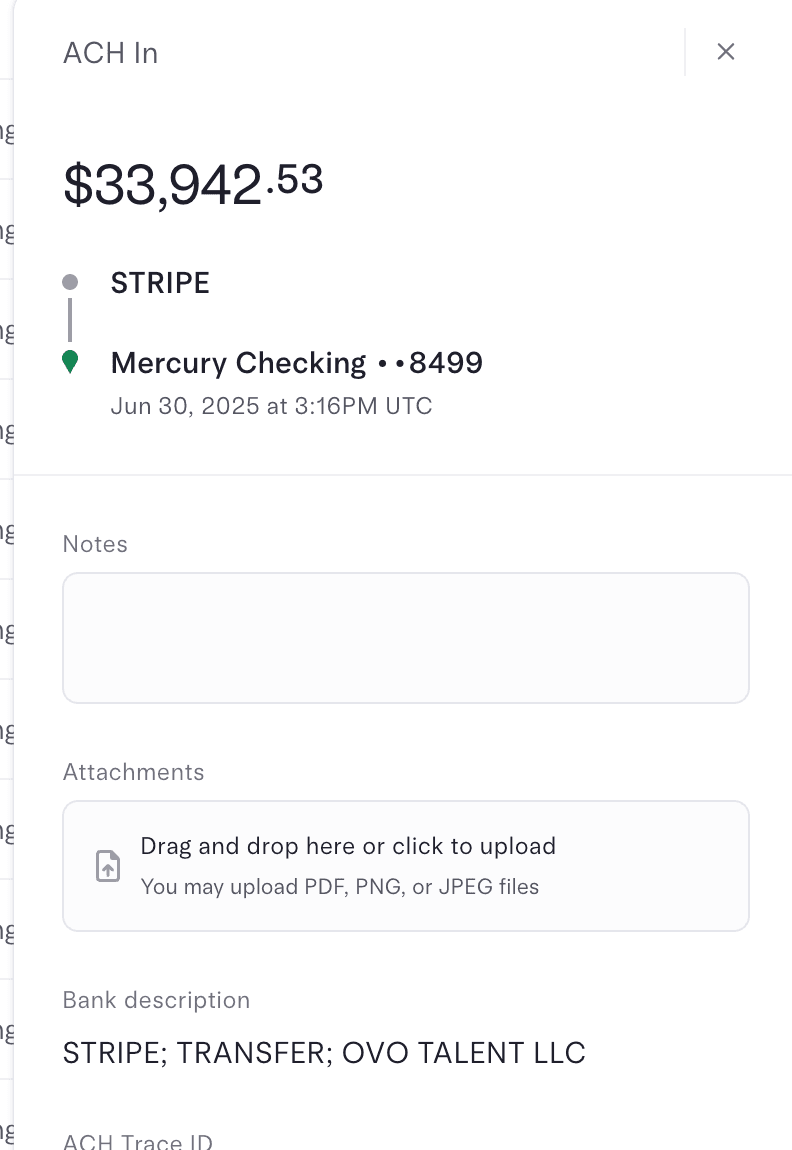Click the masked account digits 8499
792x1150 pixels.
pos(446,362)
